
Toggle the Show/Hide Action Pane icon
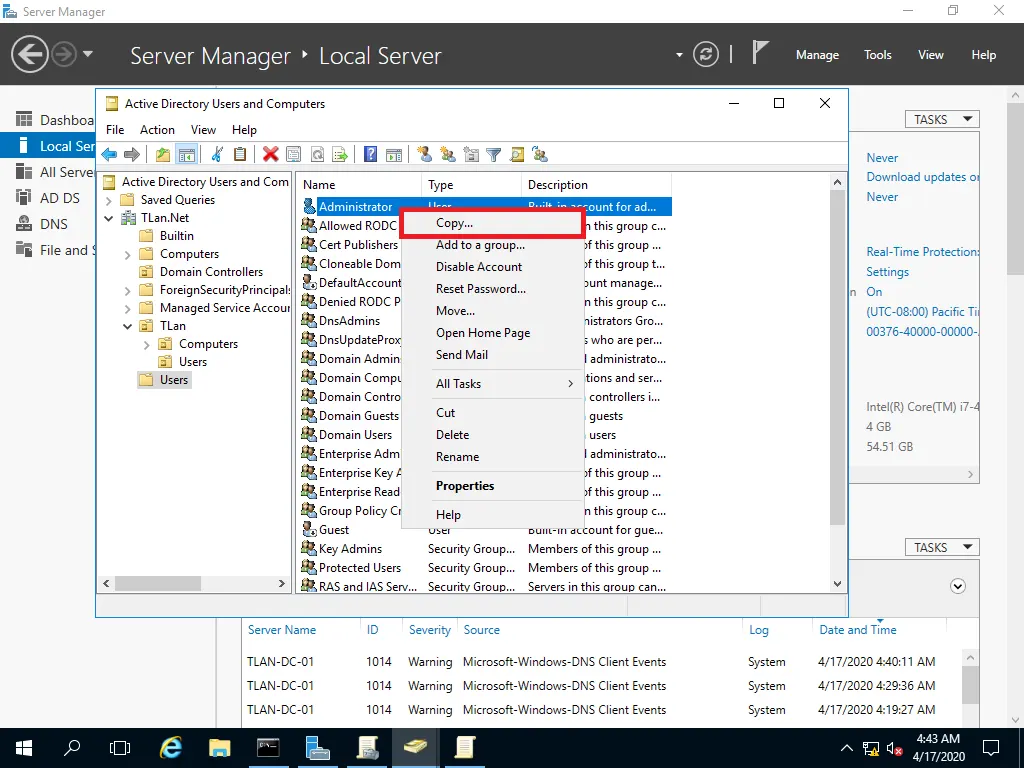point(394,155)
